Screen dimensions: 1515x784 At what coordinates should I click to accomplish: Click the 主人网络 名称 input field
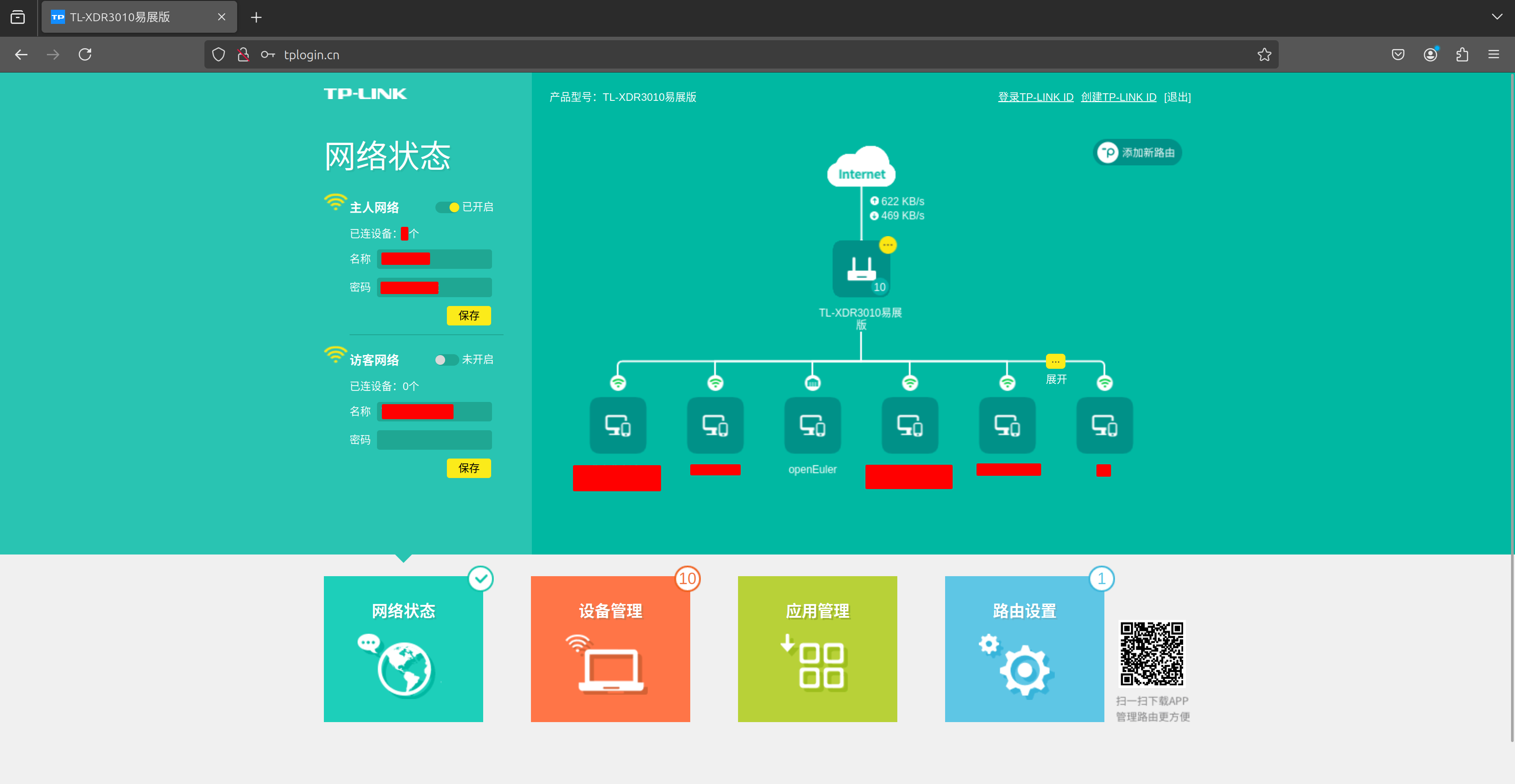(434, 259)
